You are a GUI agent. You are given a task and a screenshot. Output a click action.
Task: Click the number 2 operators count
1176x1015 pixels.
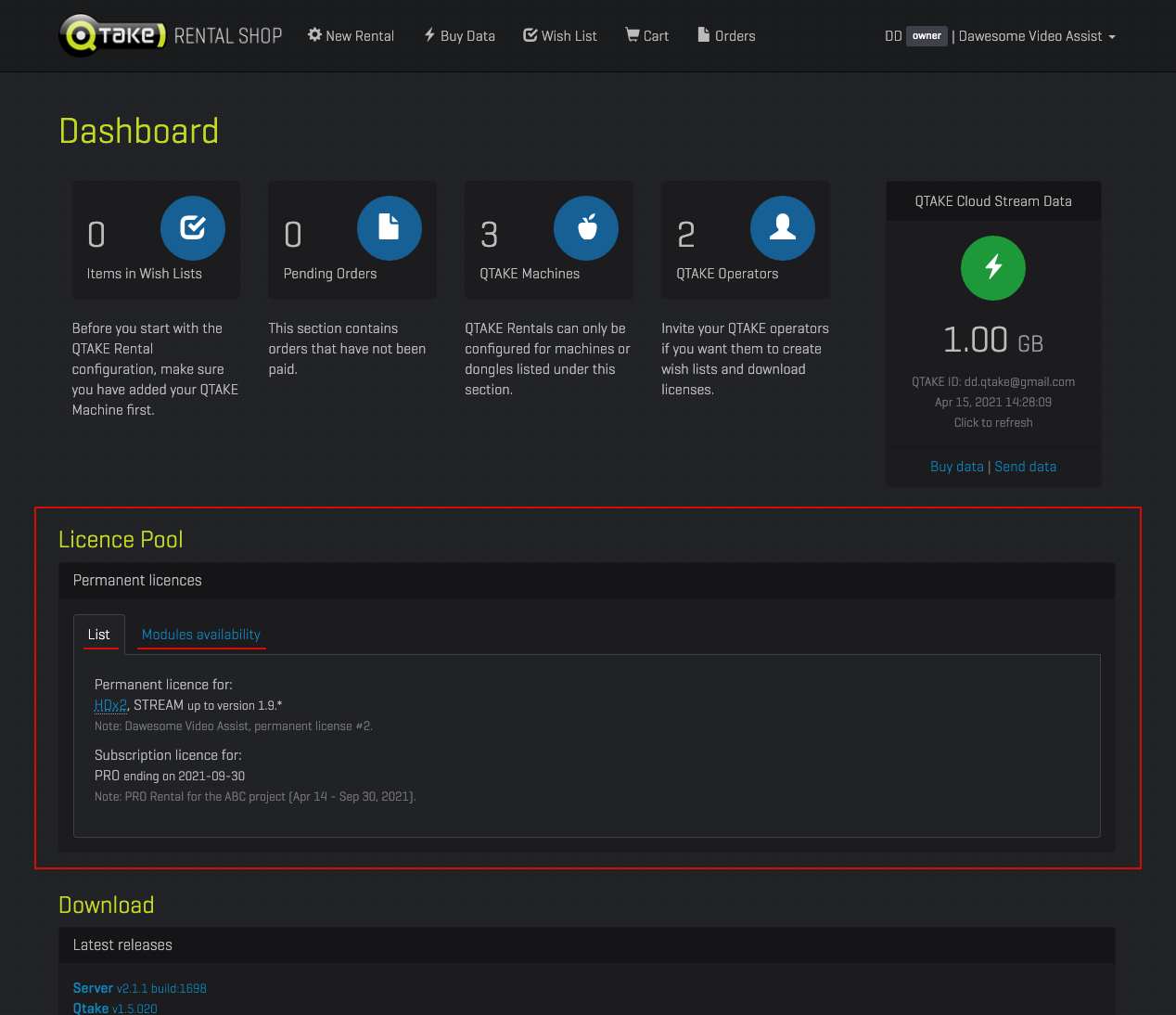[686, 235]
